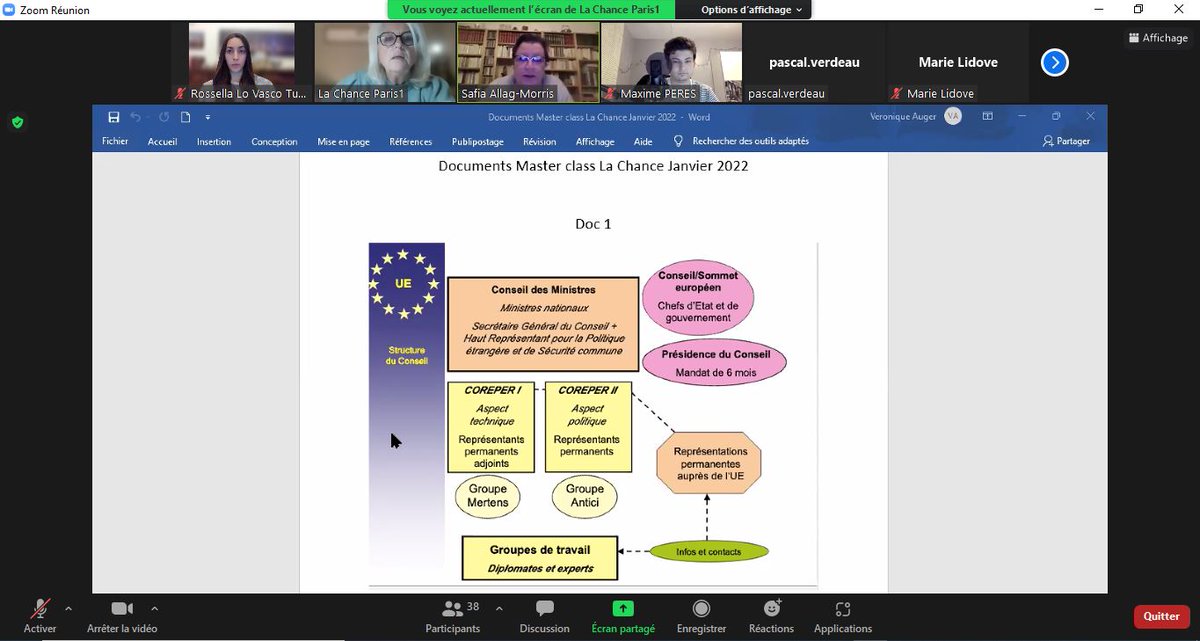
Task: Switch to the Conception ribbon tab
Action: (274, 141)
